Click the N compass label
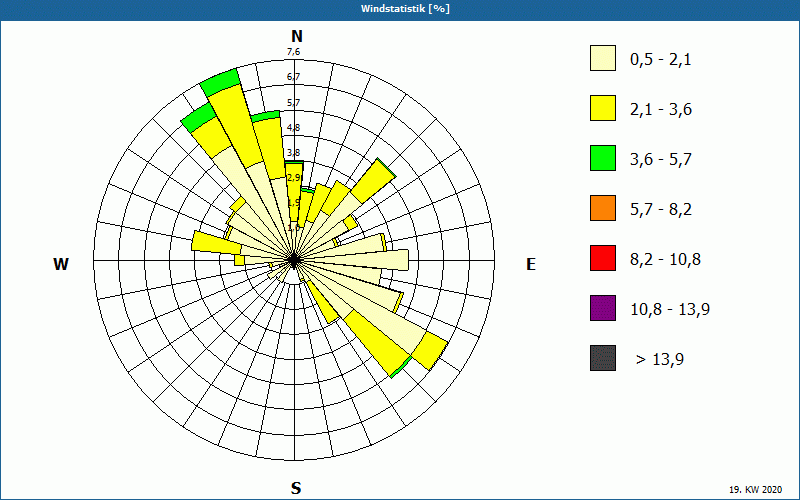 tap(296, 37)
